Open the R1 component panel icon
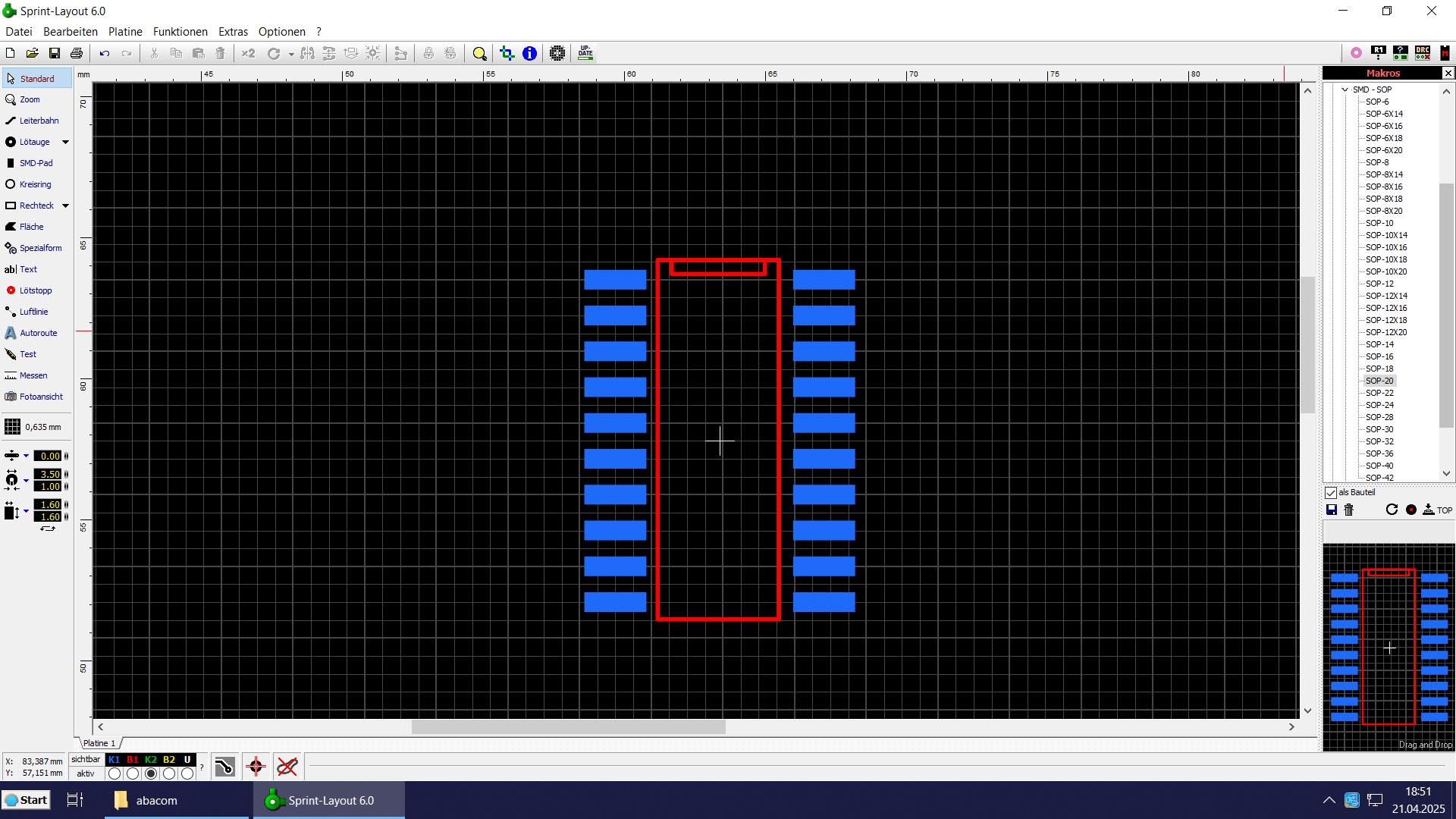Image resolution: width=1456 pixels, height=819 pixels. point(1379,52)
